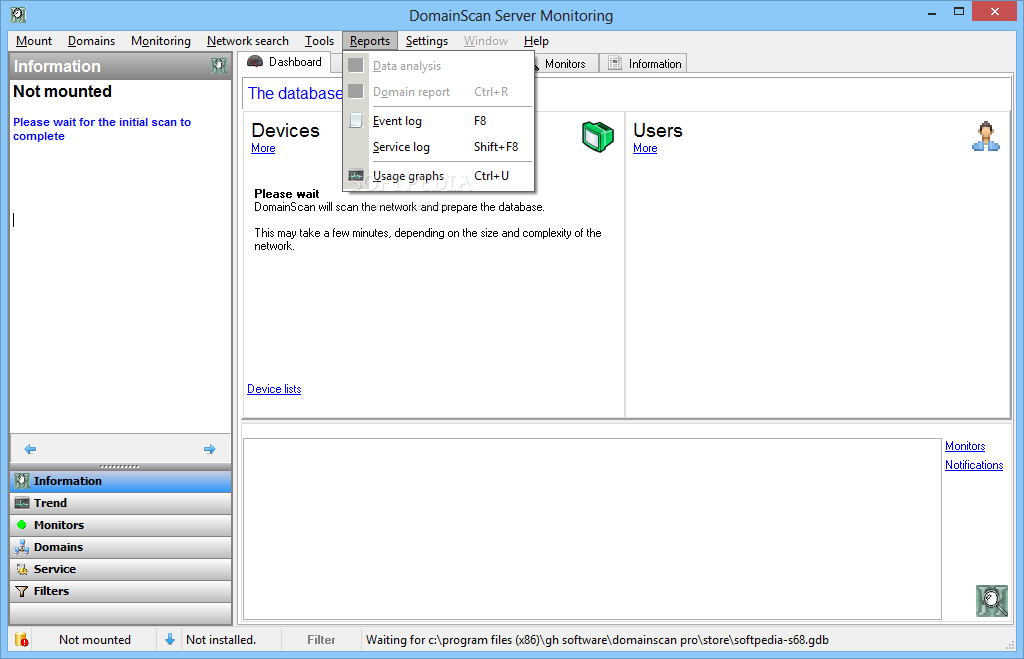Minimize the DomainScan window
The height and width of the screenshot is (659, 1024).
click(x=932, y=12)
